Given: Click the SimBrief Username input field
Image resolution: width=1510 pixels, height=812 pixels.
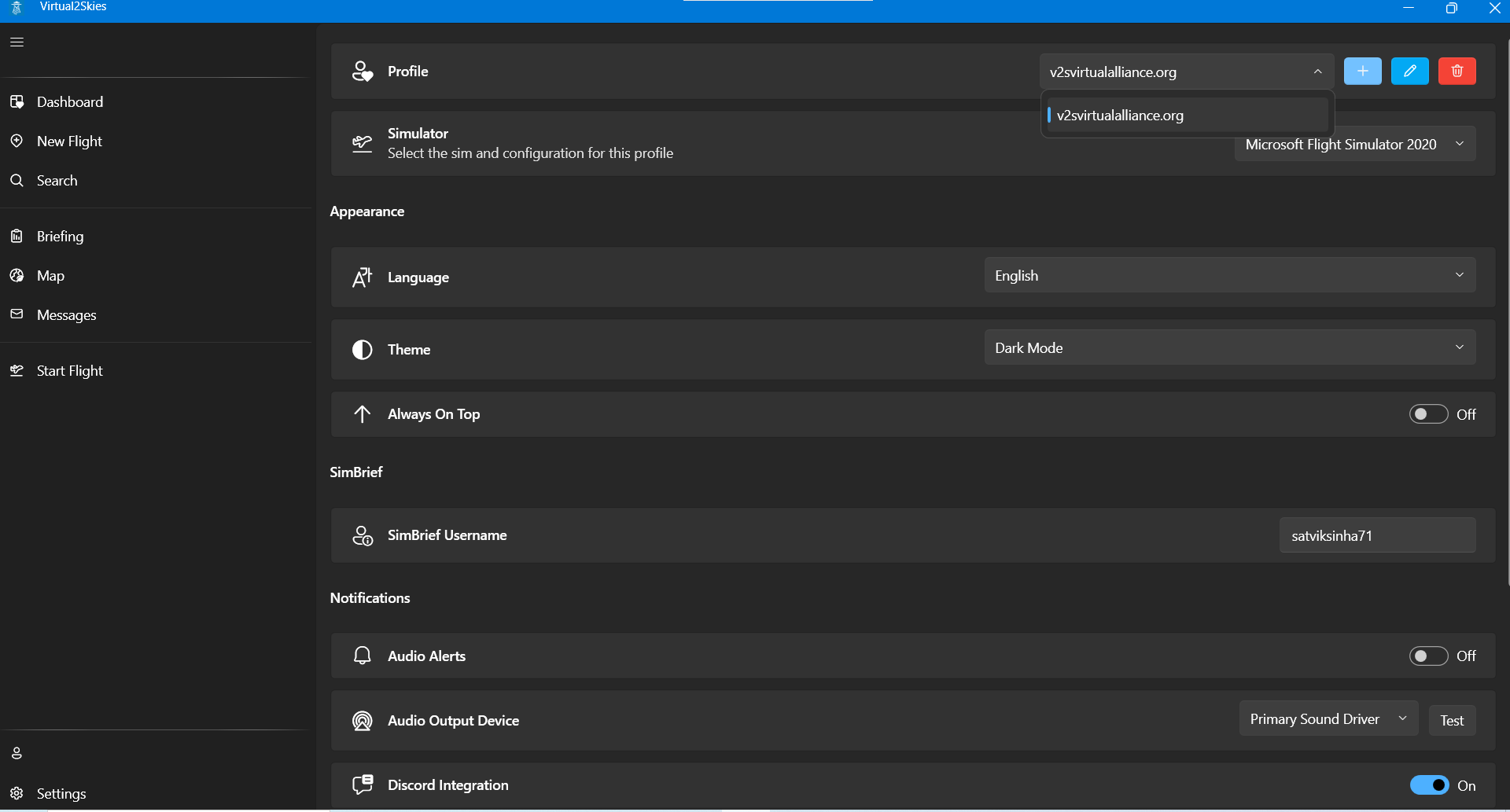Looking at the screenshot, I should pyautogui.click(x=1378, y=535).
